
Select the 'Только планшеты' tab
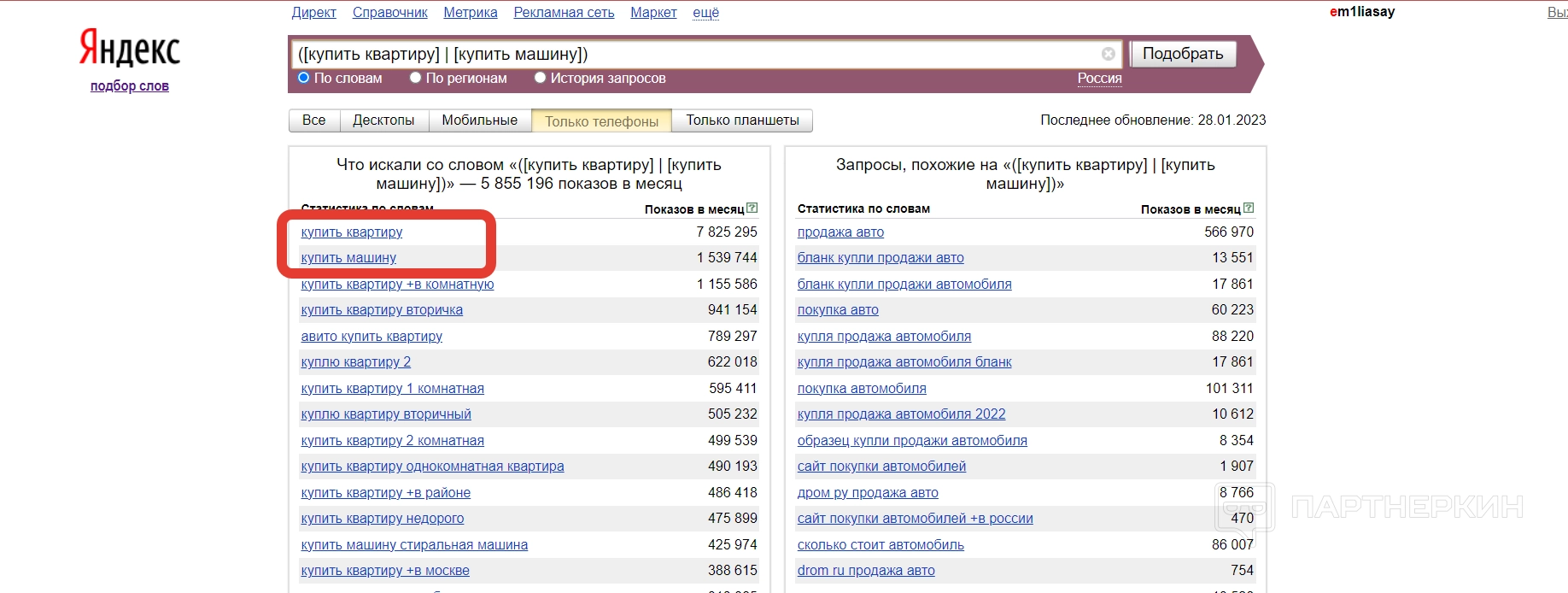(742, 120)
